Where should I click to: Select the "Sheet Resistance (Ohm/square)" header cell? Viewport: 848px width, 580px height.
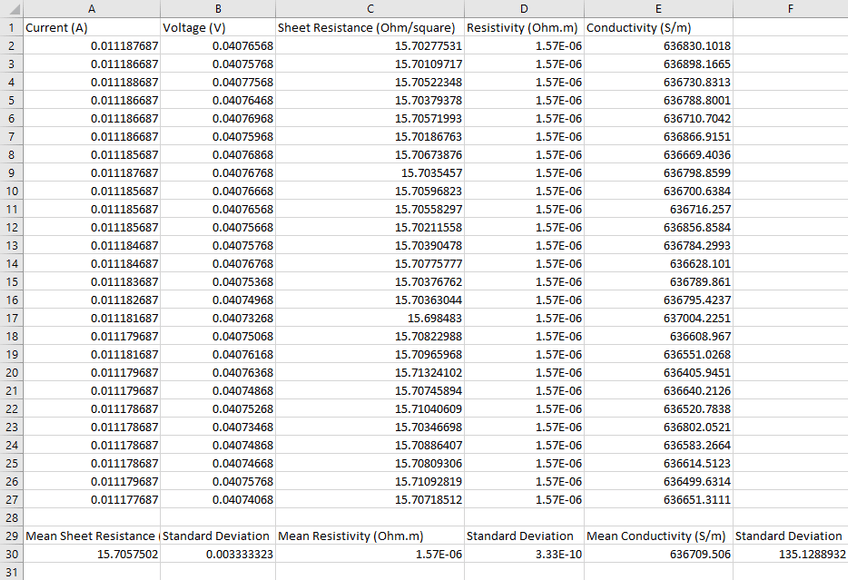coord(369,28)
